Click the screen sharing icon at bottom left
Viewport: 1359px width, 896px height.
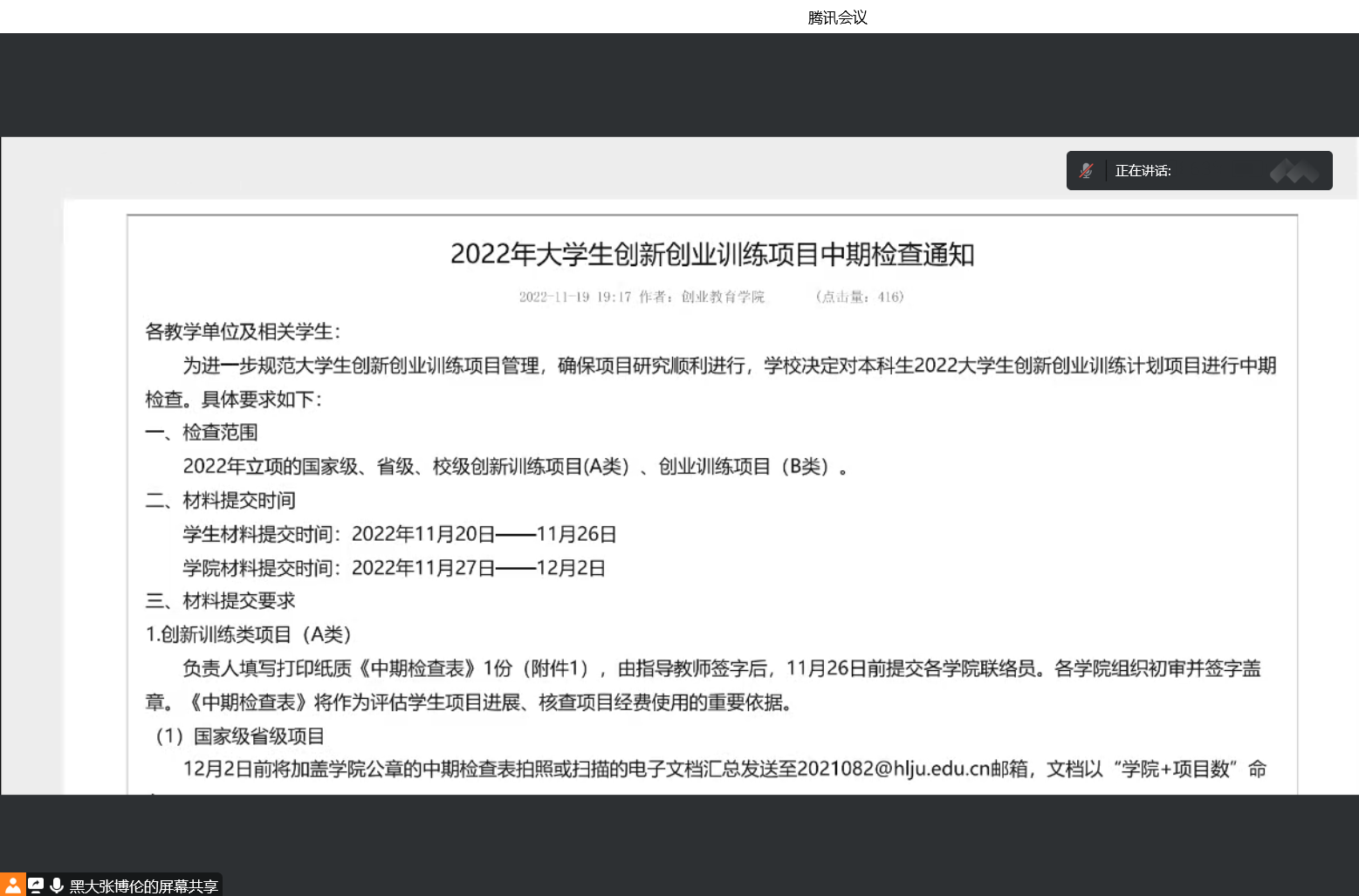click(36, 886)
